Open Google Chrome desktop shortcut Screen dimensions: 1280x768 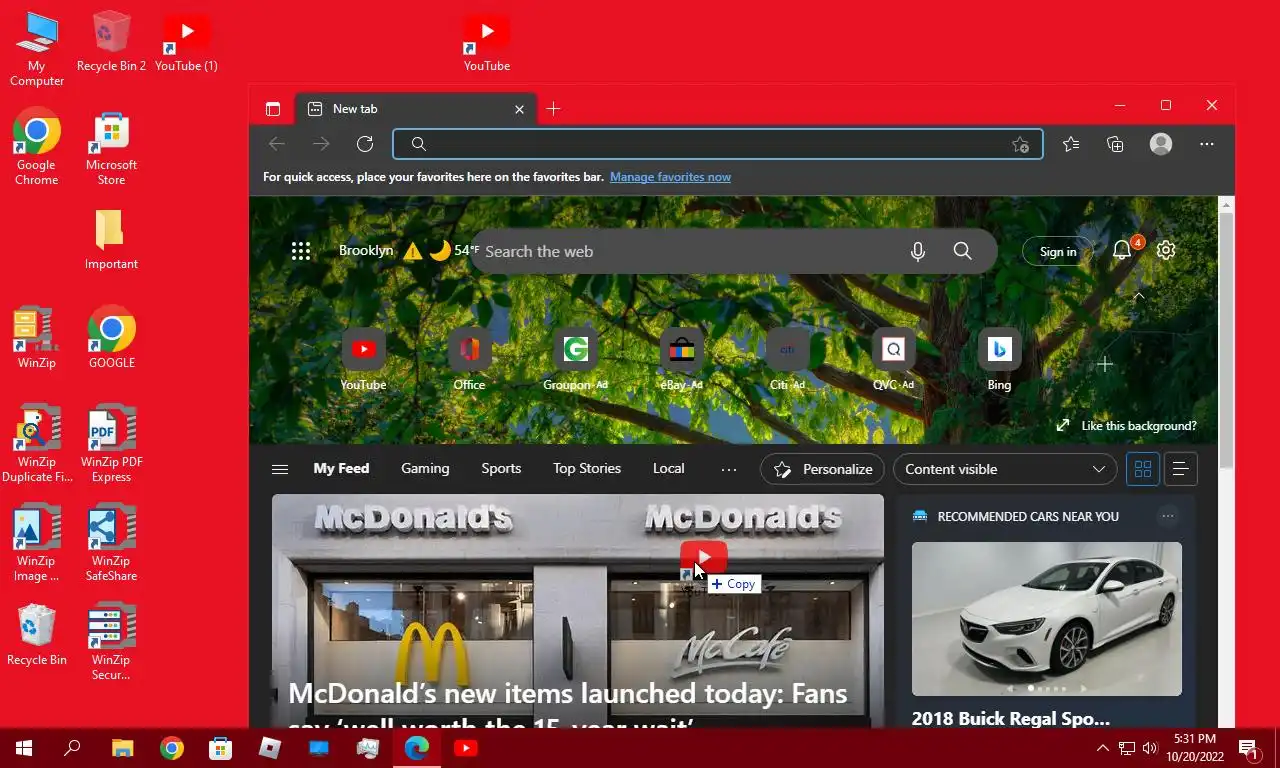pos(37,147)
